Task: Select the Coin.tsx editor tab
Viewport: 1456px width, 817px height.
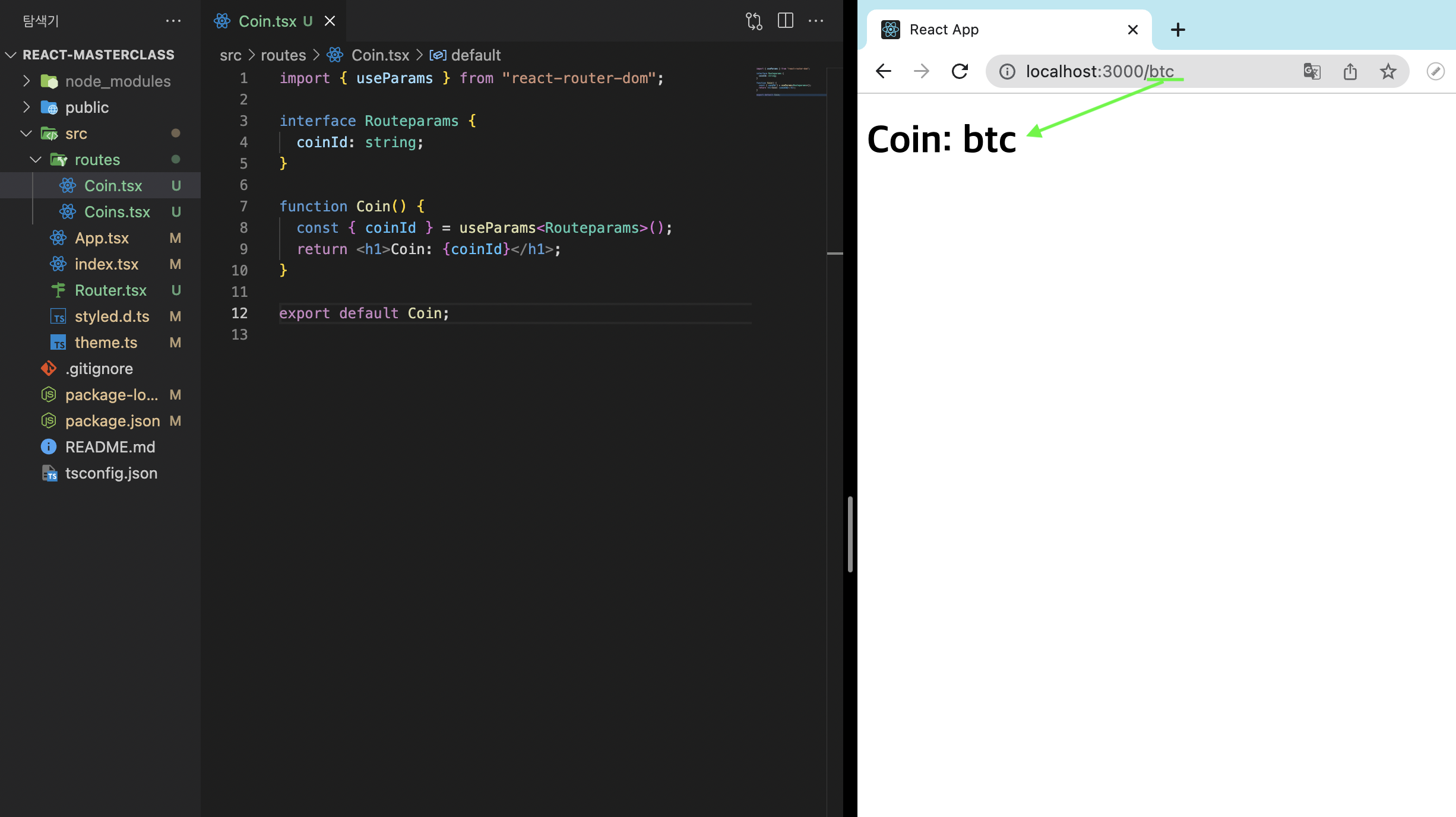Action: [x=267, y=21]
